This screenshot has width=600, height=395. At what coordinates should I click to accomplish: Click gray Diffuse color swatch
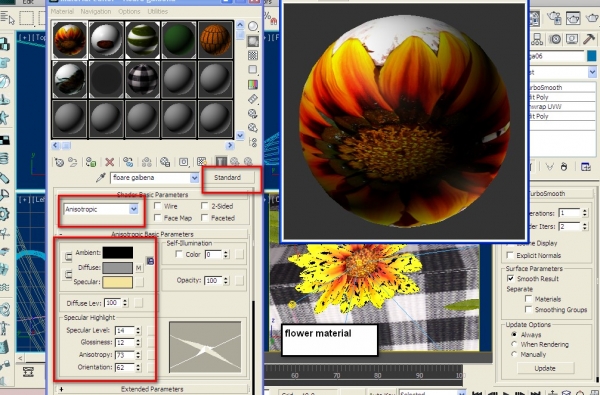(118, 268)
